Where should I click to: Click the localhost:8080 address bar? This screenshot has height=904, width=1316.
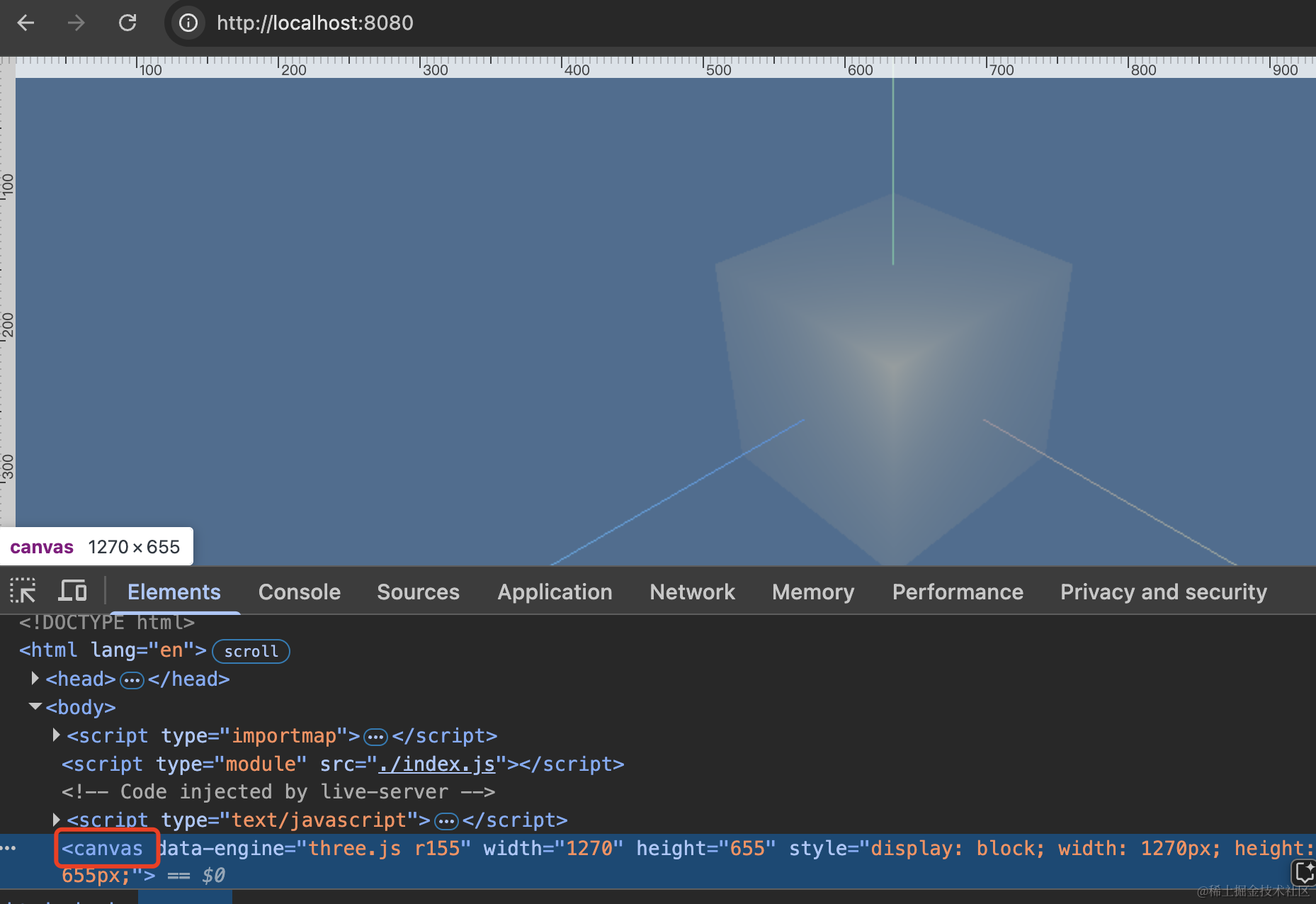[x=315, y=23]
